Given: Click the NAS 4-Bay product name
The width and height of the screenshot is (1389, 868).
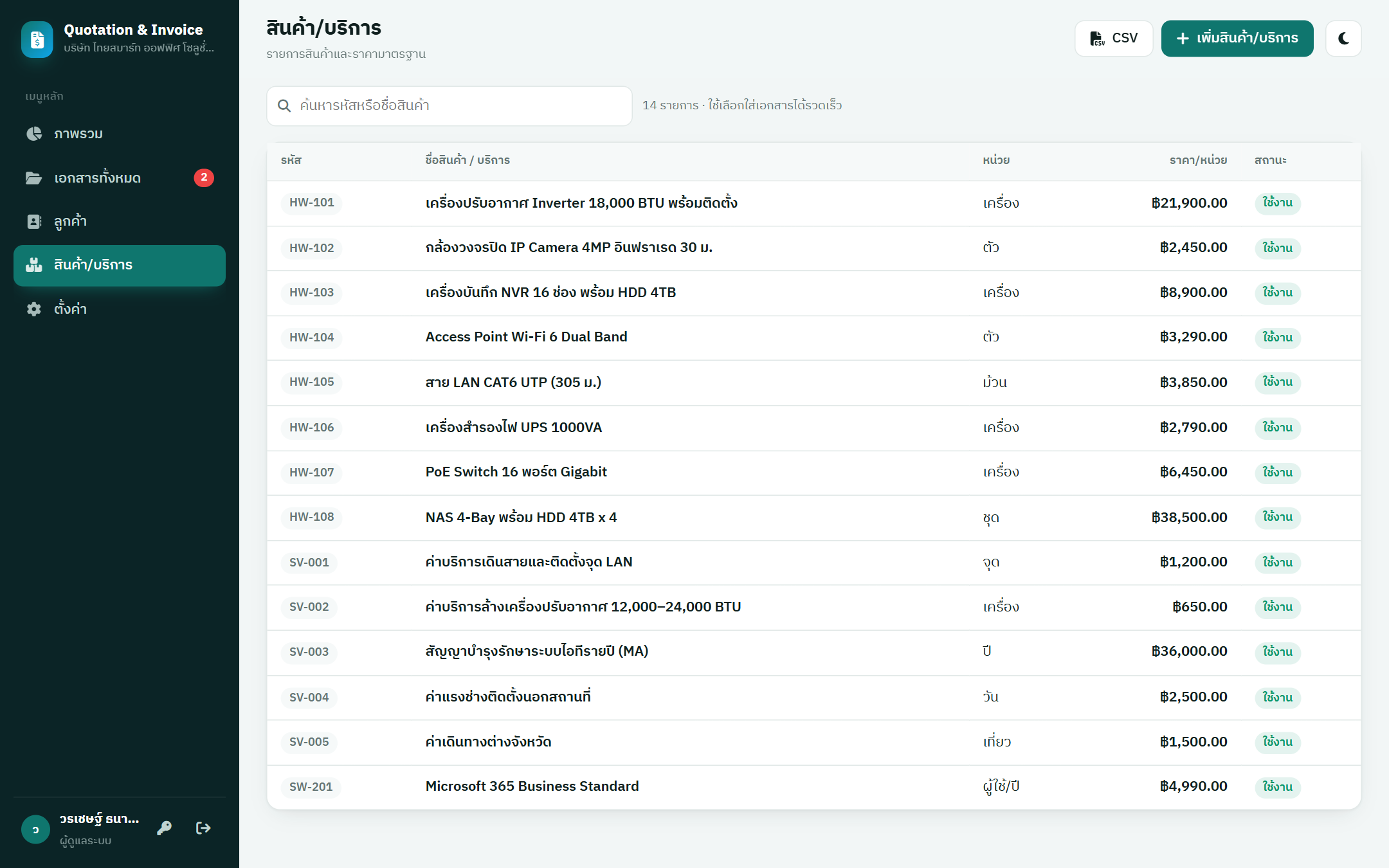Looking at the screenshot, I should tap(521, 518).
